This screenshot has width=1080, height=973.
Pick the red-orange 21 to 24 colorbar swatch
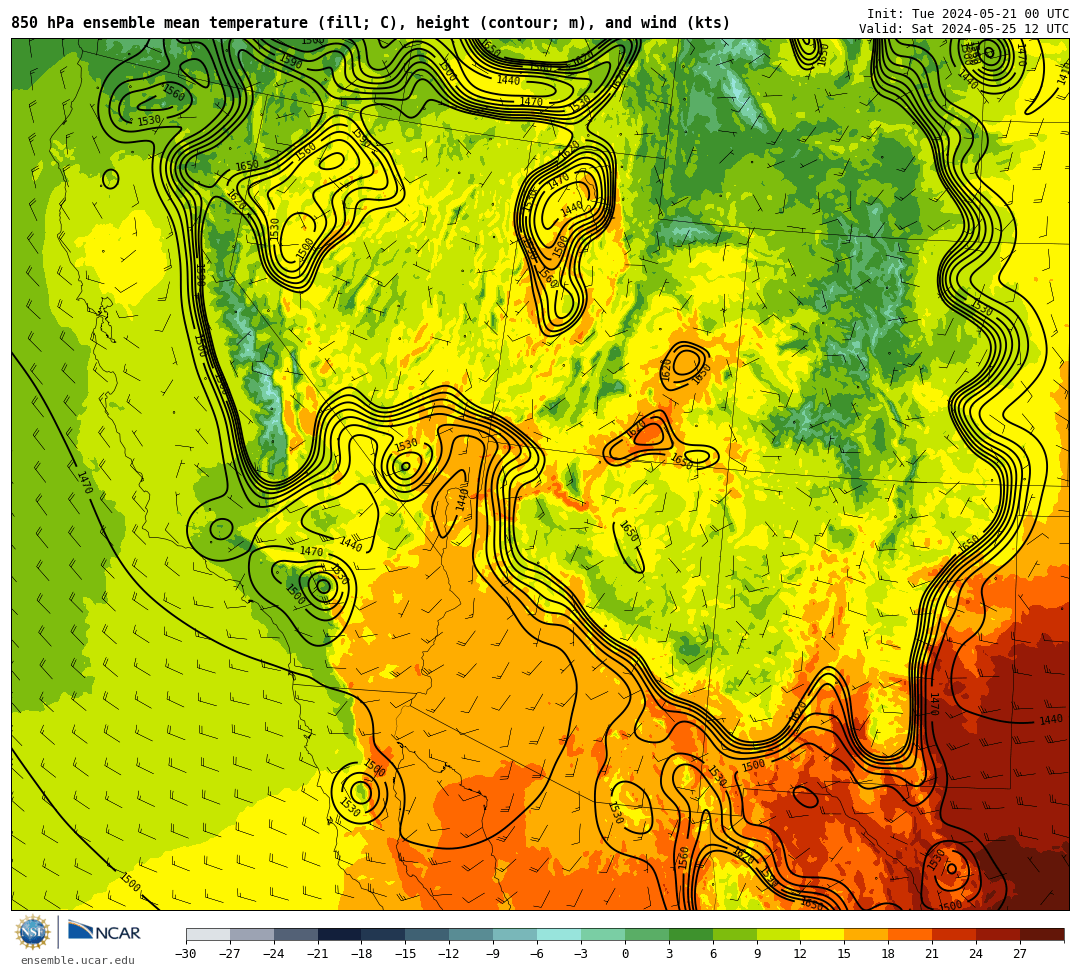pos(955,934)
